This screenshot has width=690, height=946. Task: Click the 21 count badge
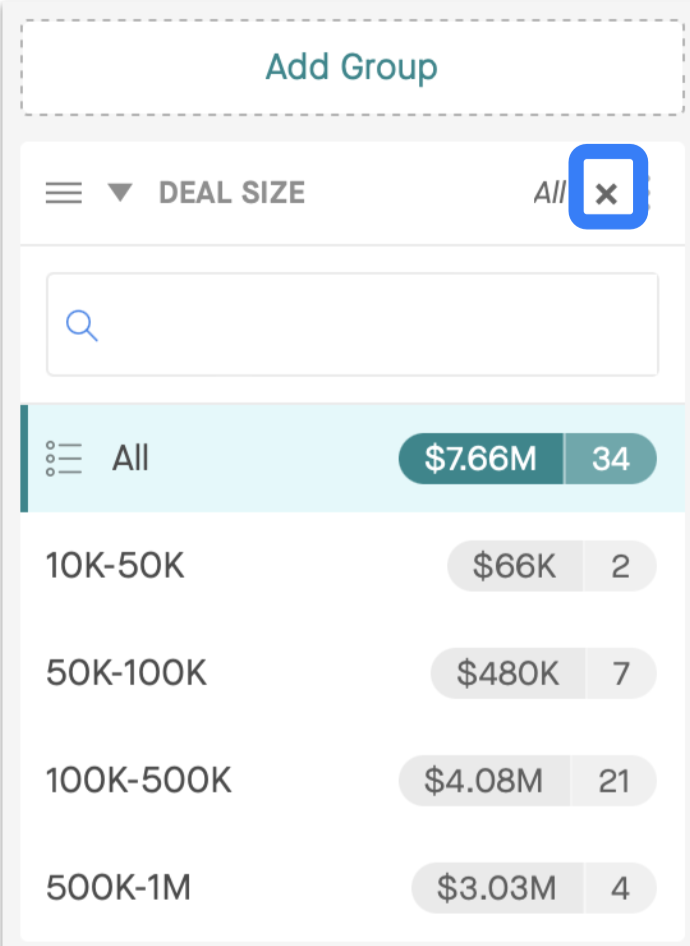point(614,781)
